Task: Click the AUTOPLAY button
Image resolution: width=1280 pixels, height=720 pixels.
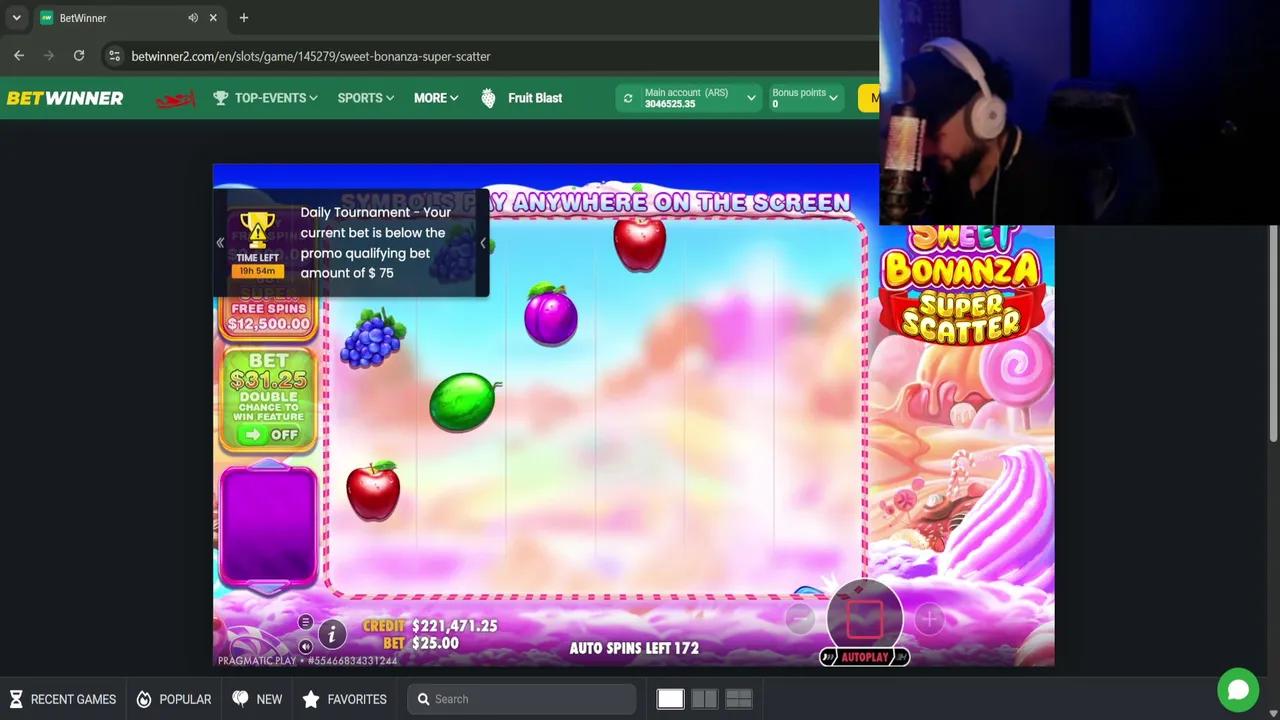Action: [x=864, y=657]
